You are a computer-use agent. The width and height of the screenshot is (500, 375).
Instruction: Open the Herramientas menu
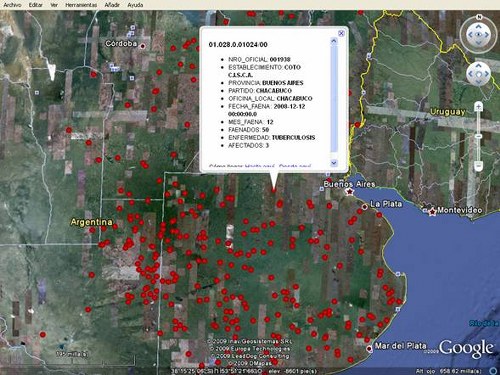pos(81,5)
